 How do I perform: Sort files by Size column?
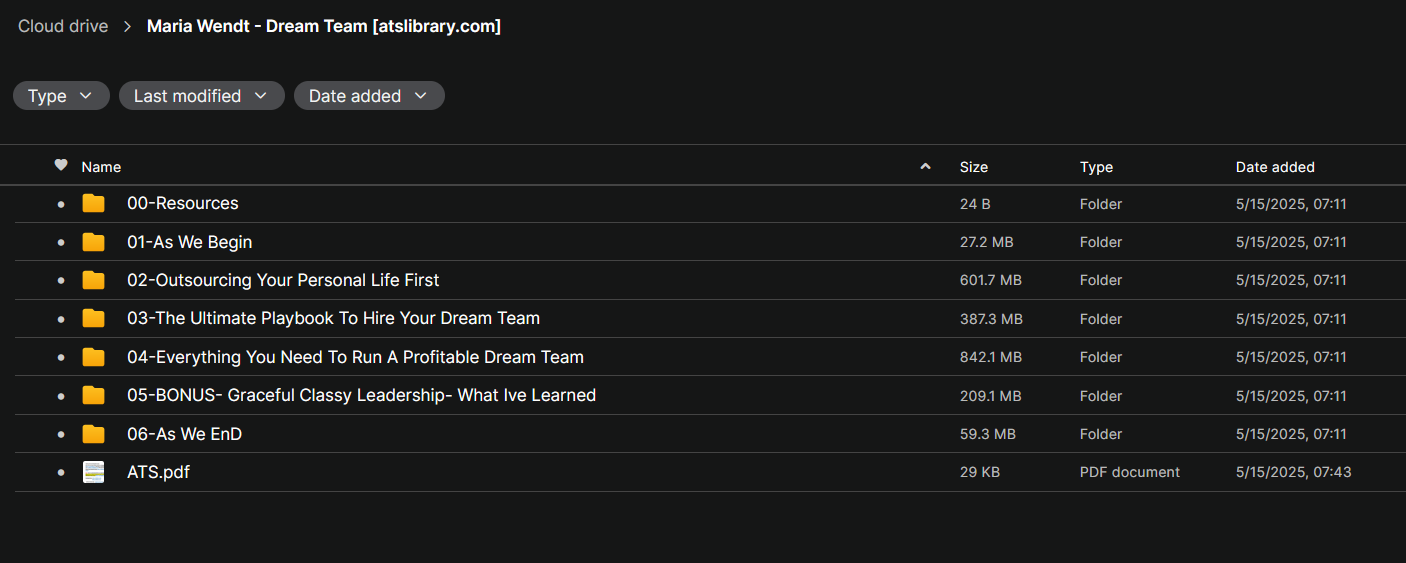click(973, 167)
